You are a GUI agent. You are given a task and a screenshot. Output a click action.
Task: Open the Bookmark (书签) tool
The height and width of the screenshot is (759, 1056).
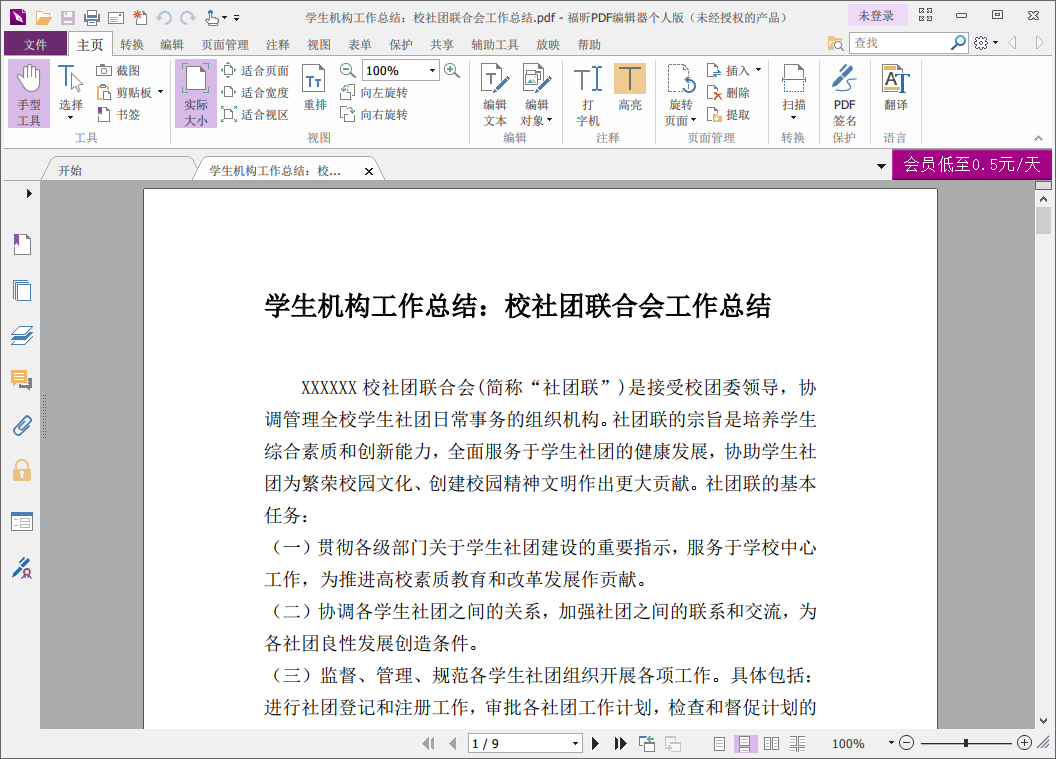pos(119,114)
